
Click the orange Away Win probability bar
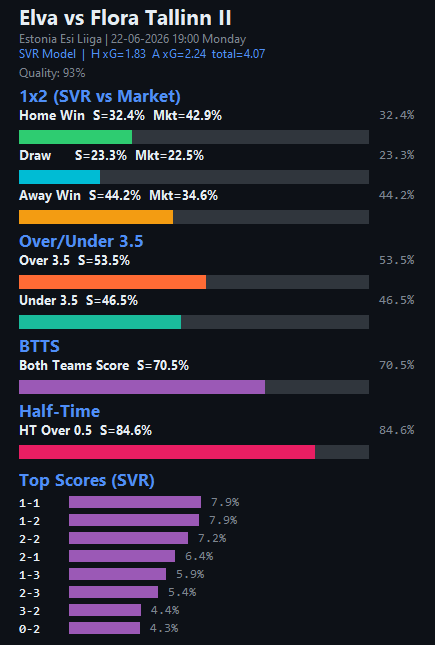click(x=96, y=217)
